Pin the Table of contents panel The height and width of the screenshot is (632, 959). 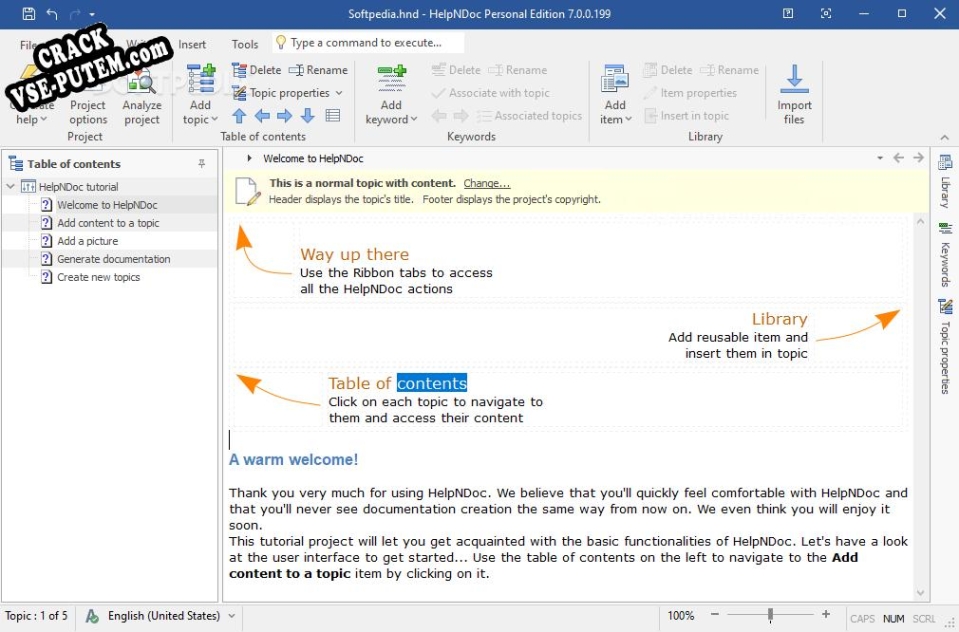pyautogui.click(x=202, y=163)
